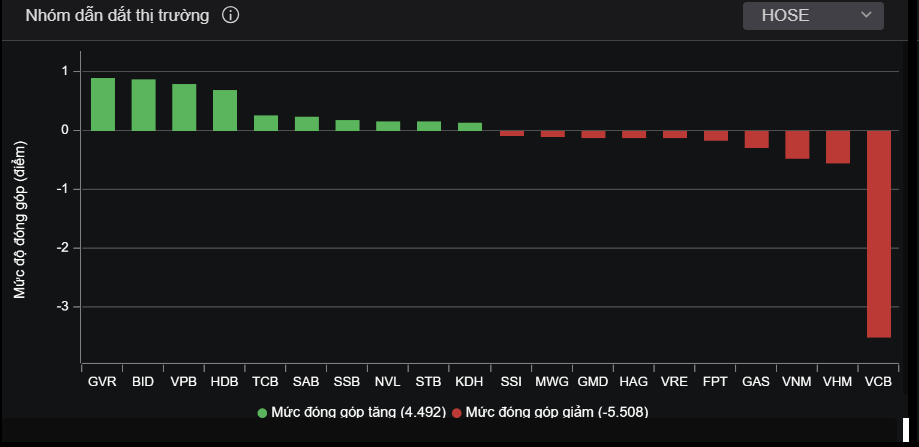This screenshot has height=447, width=919.
Task: Click the Mức độ đóng góp (điểm) axis title
Action: tap(21, 220)
